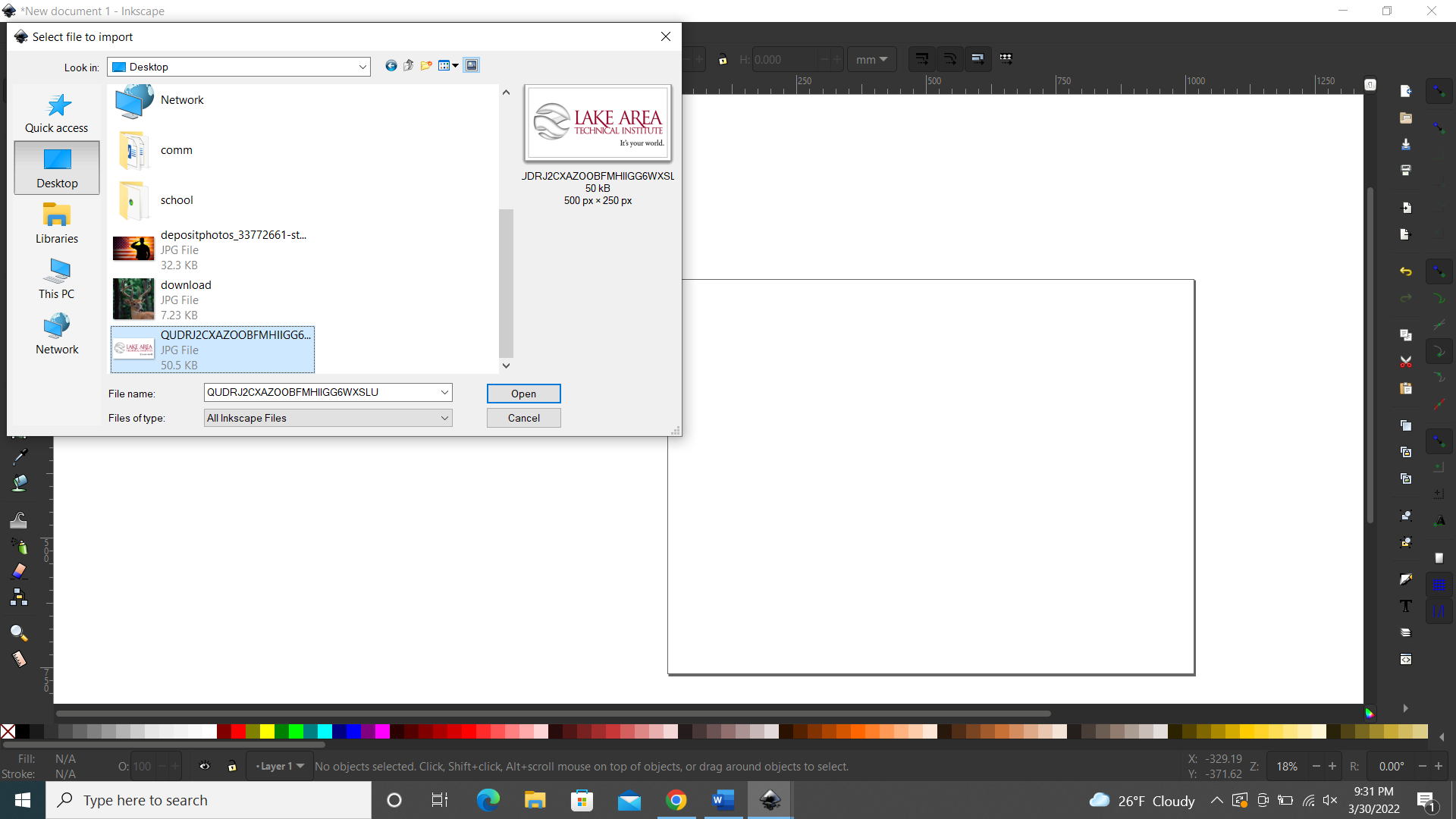Toggle the lock width-height ratio icon

tap(723, 59)
